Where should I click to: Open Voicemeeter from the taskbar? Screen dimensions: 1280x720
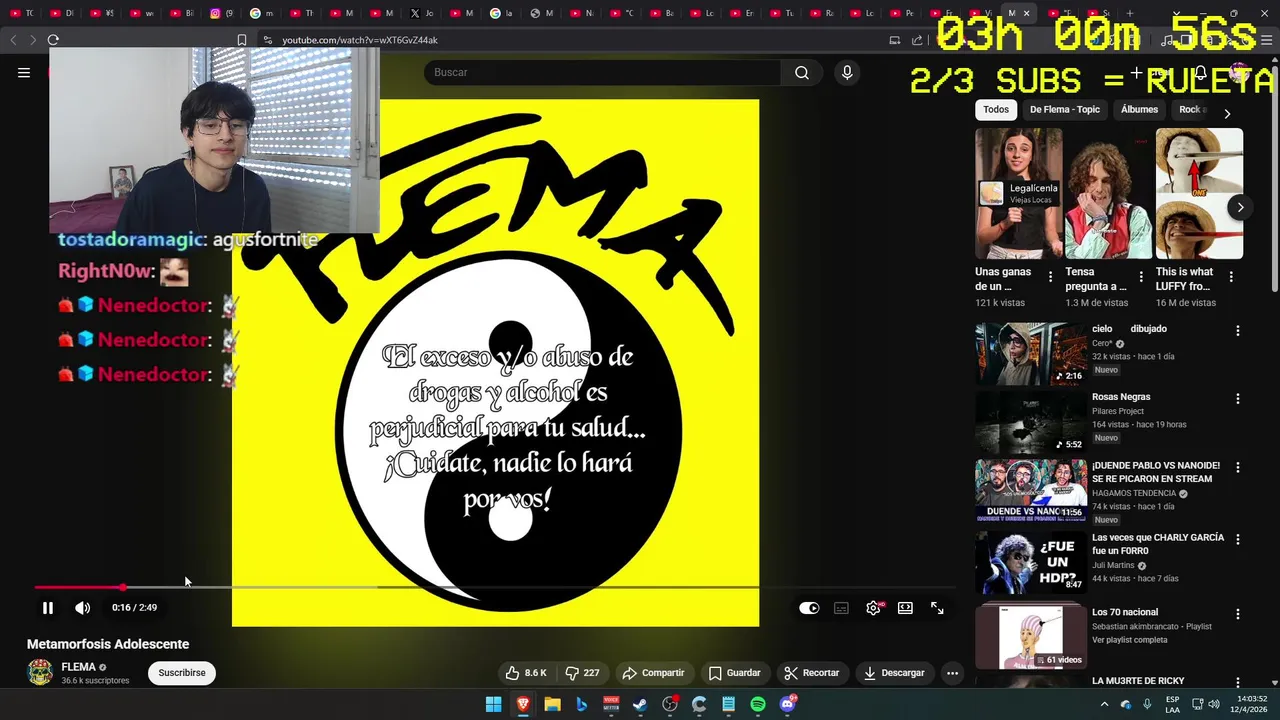click(611, 704)
